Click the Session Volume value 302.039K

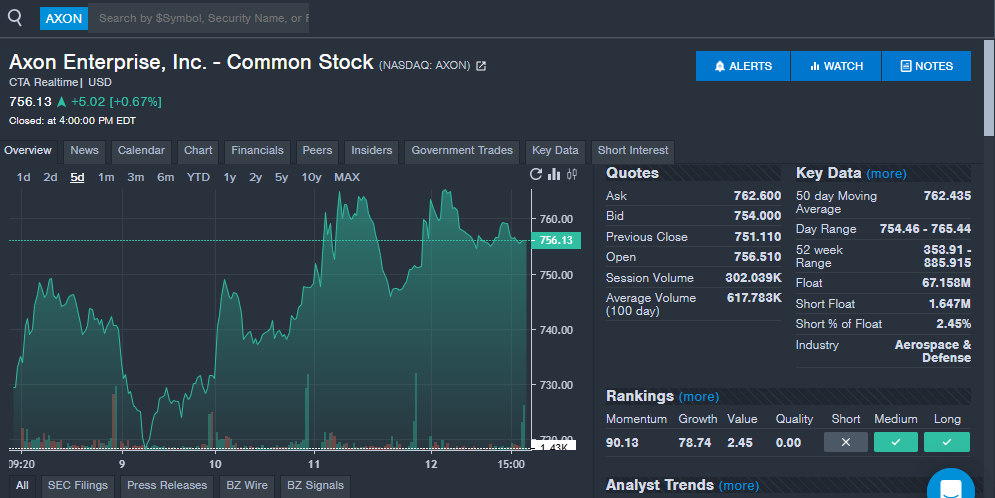click(x=753, y=278)
